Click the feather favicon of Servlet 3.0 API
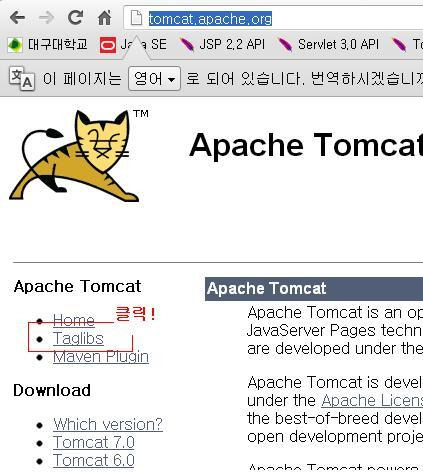The image size is (423, 473). (285, 45)
